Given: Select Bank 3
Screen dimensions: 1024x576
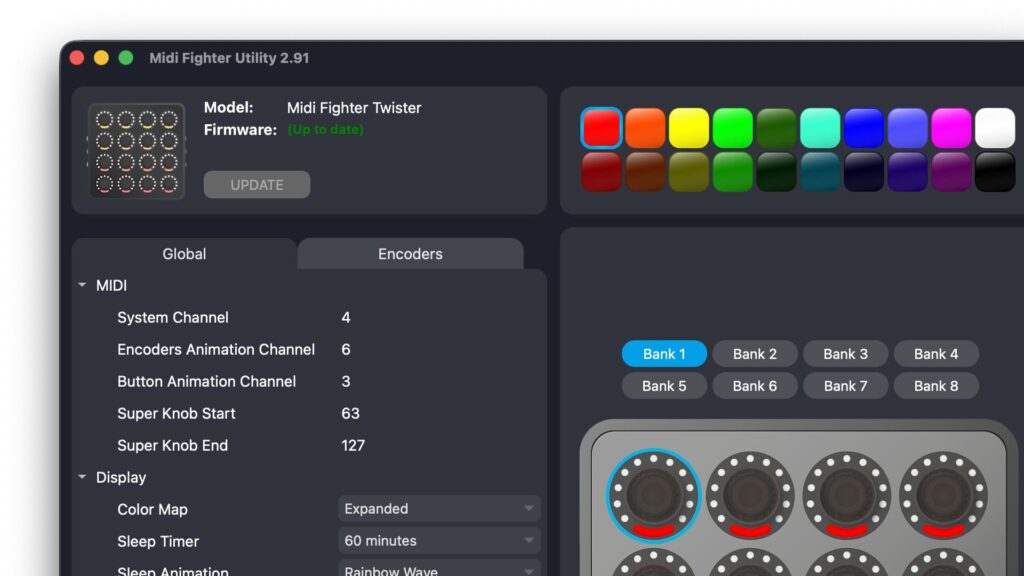Looking at the screenshot, I should click(x=846, y=354).
